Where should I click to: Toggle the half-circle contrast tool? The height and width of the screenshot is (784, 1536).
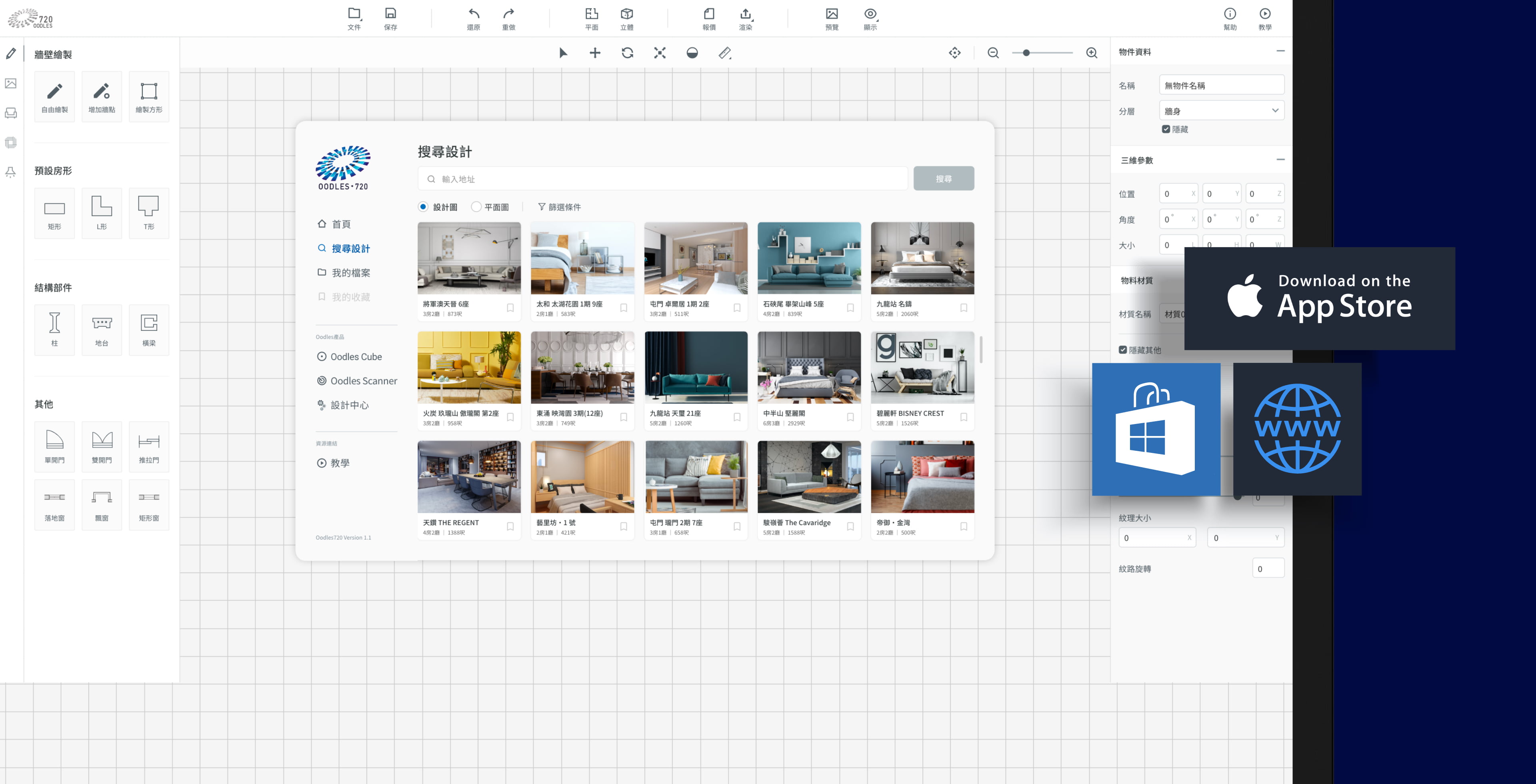click(x=692, y=53)
